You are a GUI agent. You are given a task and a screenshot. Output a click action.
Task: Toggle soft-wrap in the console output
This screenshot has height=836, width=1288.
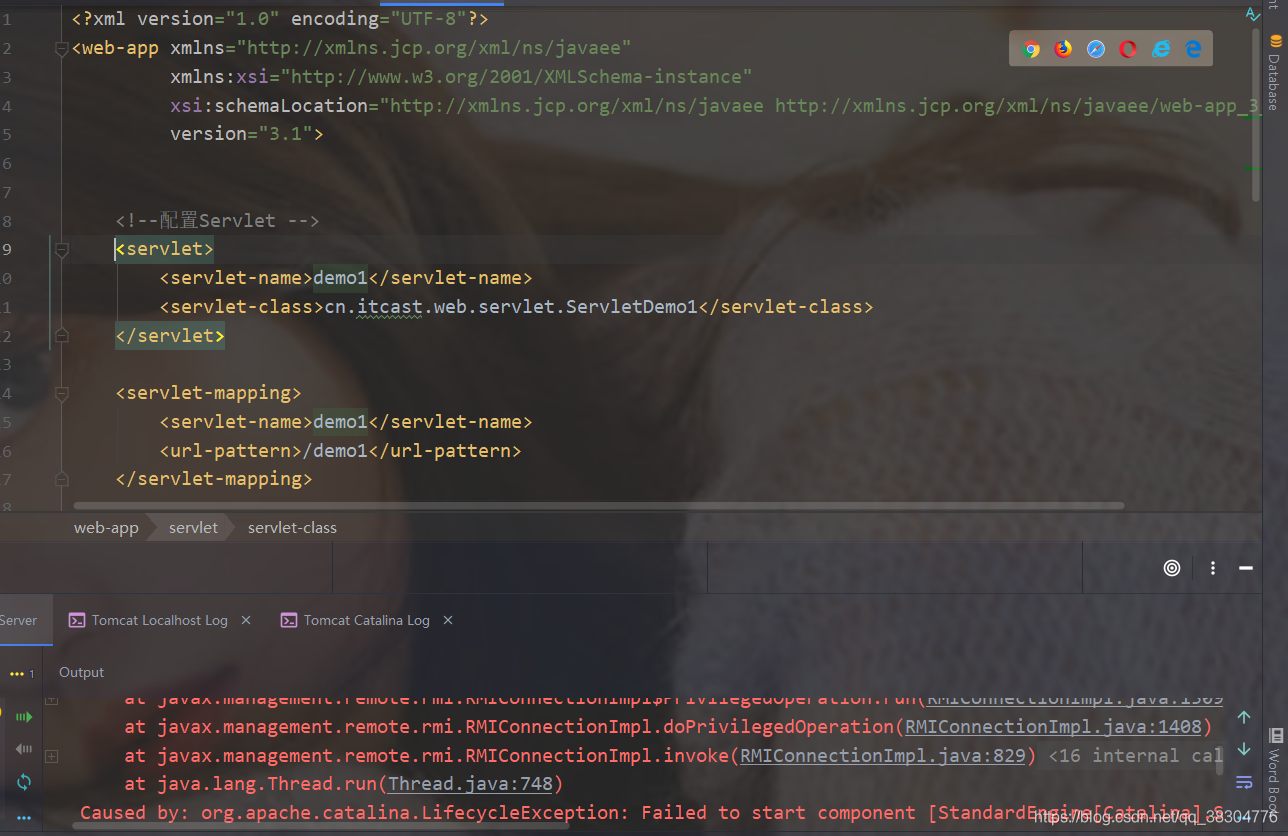pos(1244,783)
